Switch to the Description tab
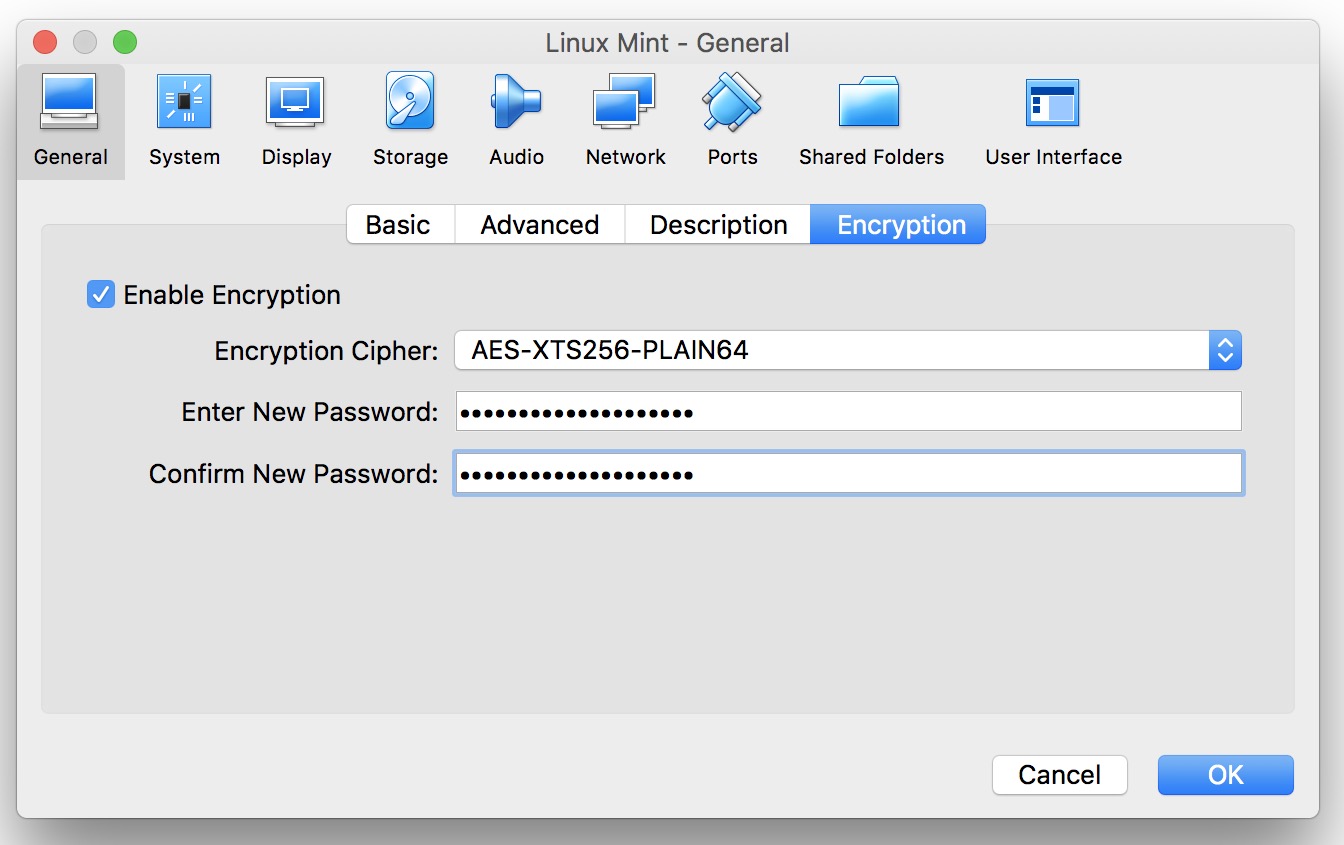 [x=718, y=225]
